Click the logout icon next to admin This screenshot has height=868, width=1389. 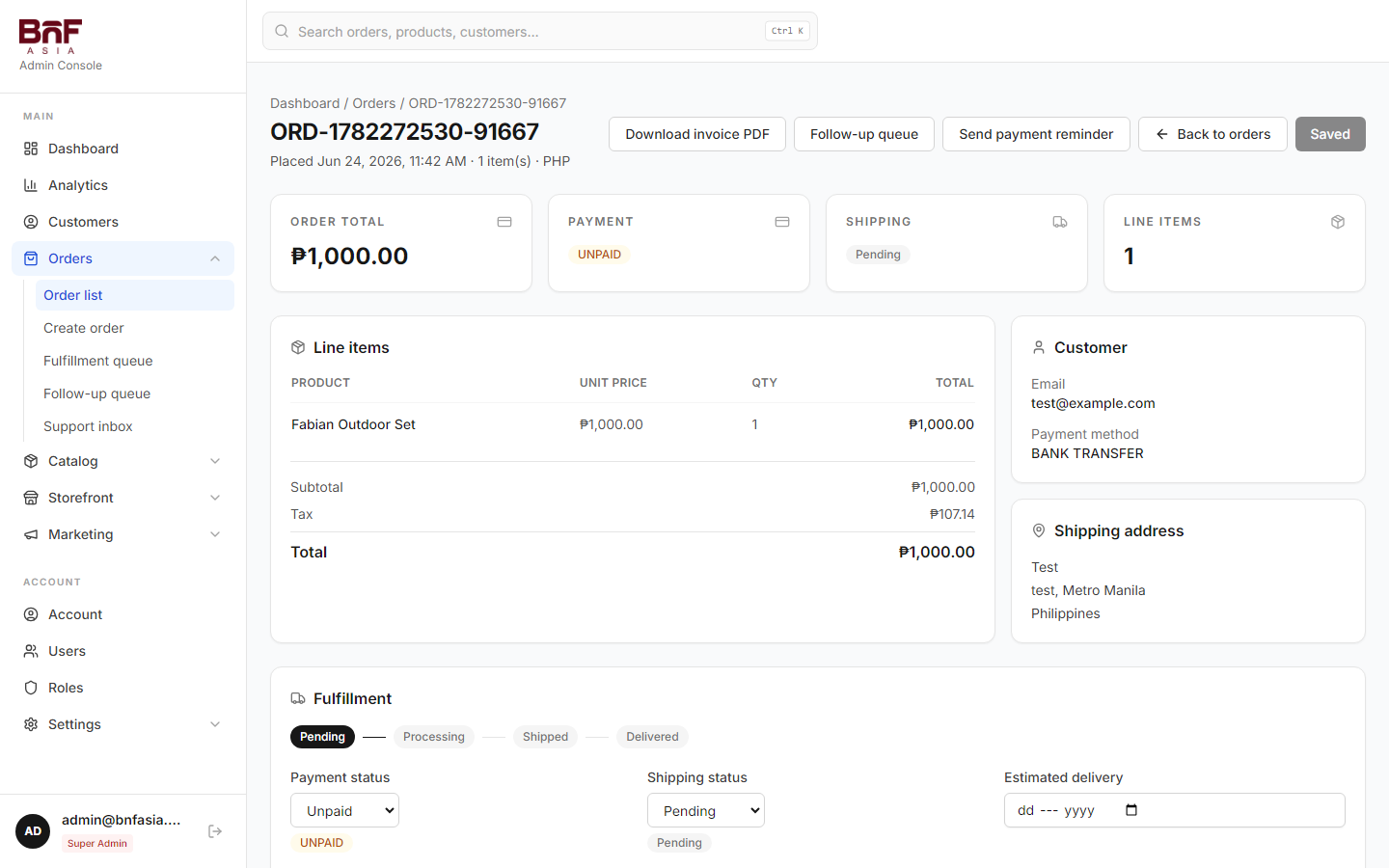[215, 831]
